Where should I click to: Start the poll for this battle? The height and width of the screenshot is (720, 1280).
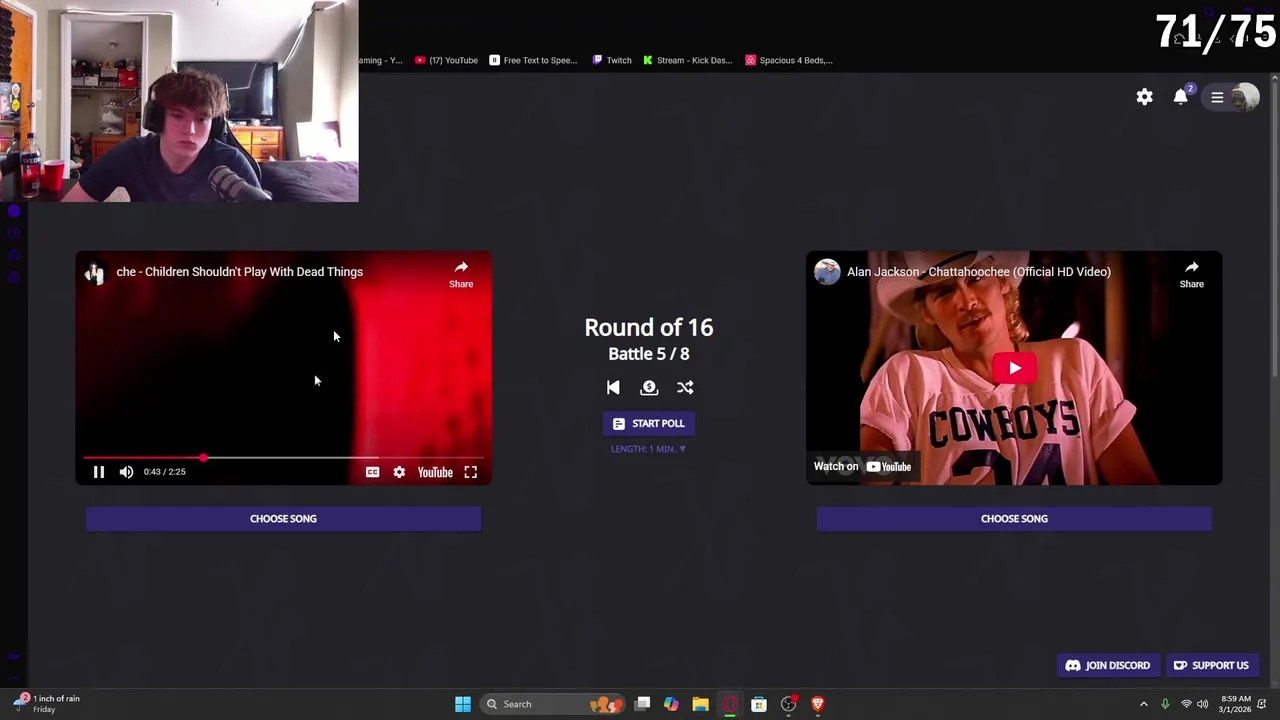[x=649, y=423]
